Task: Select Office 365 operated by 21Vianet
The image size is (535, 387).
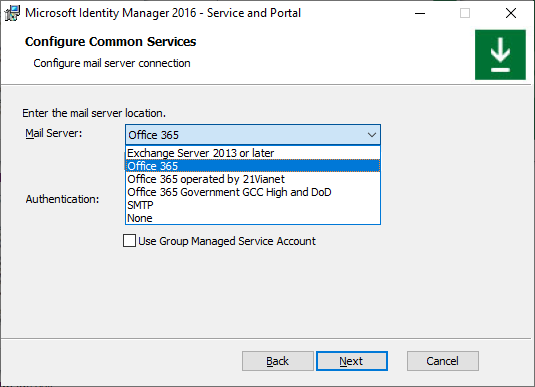Action: 253,179
